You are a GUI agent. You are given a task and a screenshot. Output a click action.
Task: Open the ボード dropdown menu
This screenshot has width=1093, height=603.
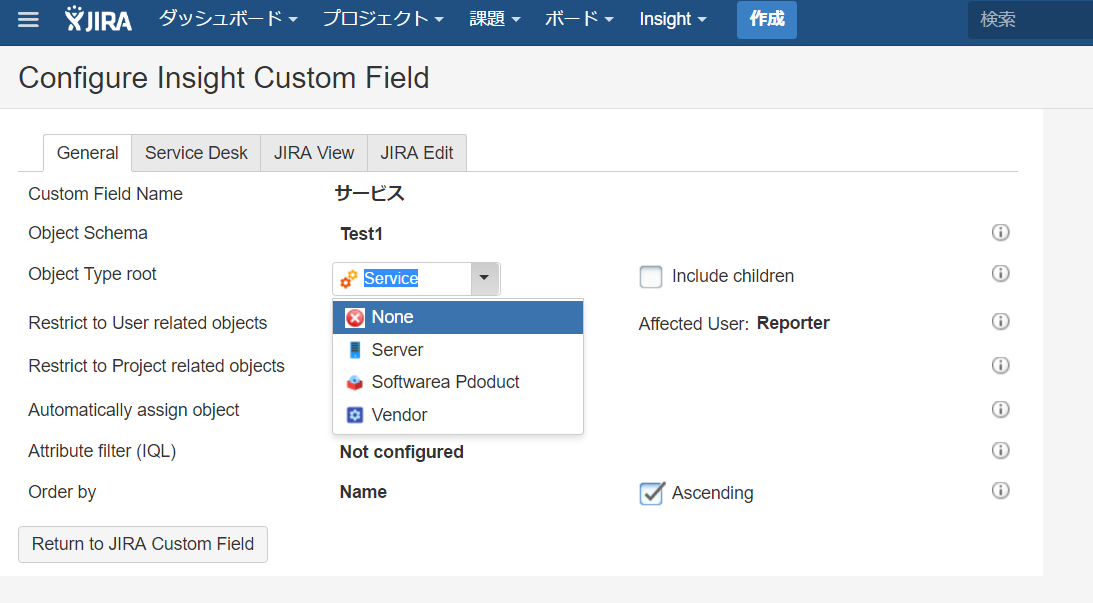[579, 19]
